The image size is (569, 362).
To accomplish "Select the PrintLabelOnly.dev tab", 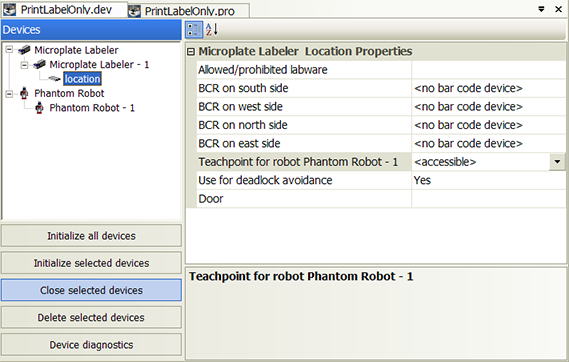I will (x=65, y=9).
